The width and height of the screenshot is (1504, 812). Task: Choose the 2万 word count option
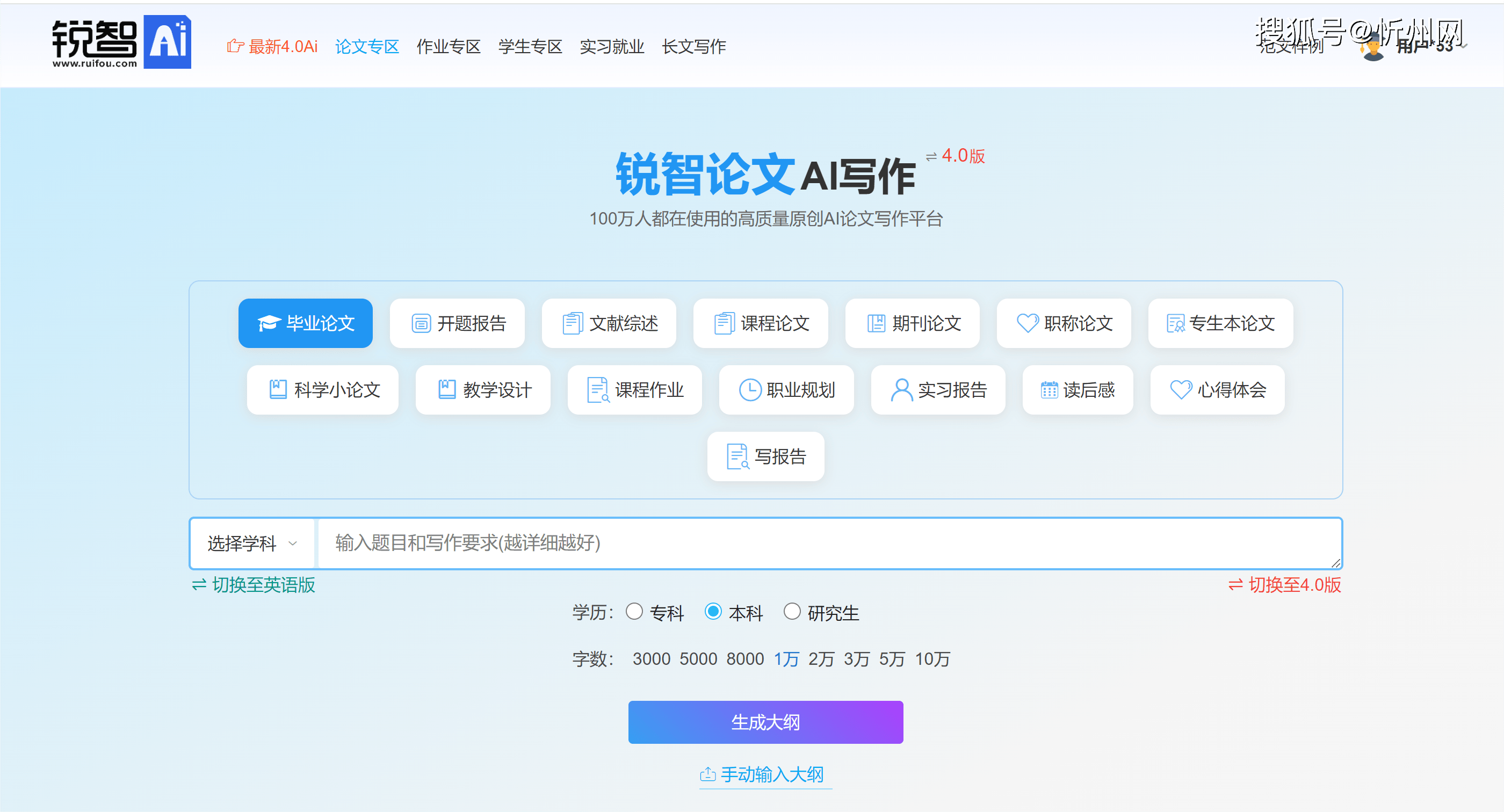coord(821,659)
